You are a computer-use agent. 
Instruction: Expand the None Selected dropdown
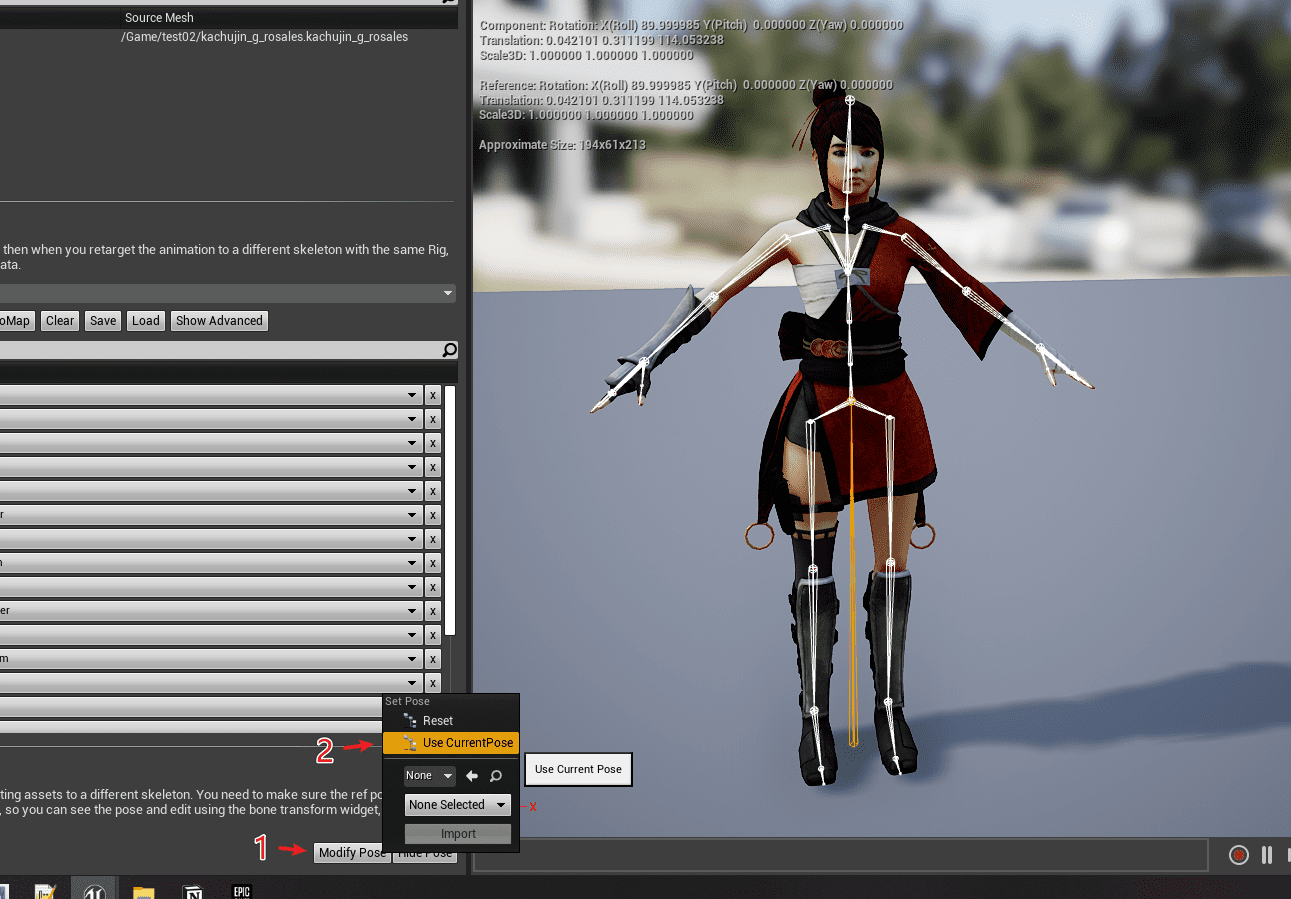459,805
